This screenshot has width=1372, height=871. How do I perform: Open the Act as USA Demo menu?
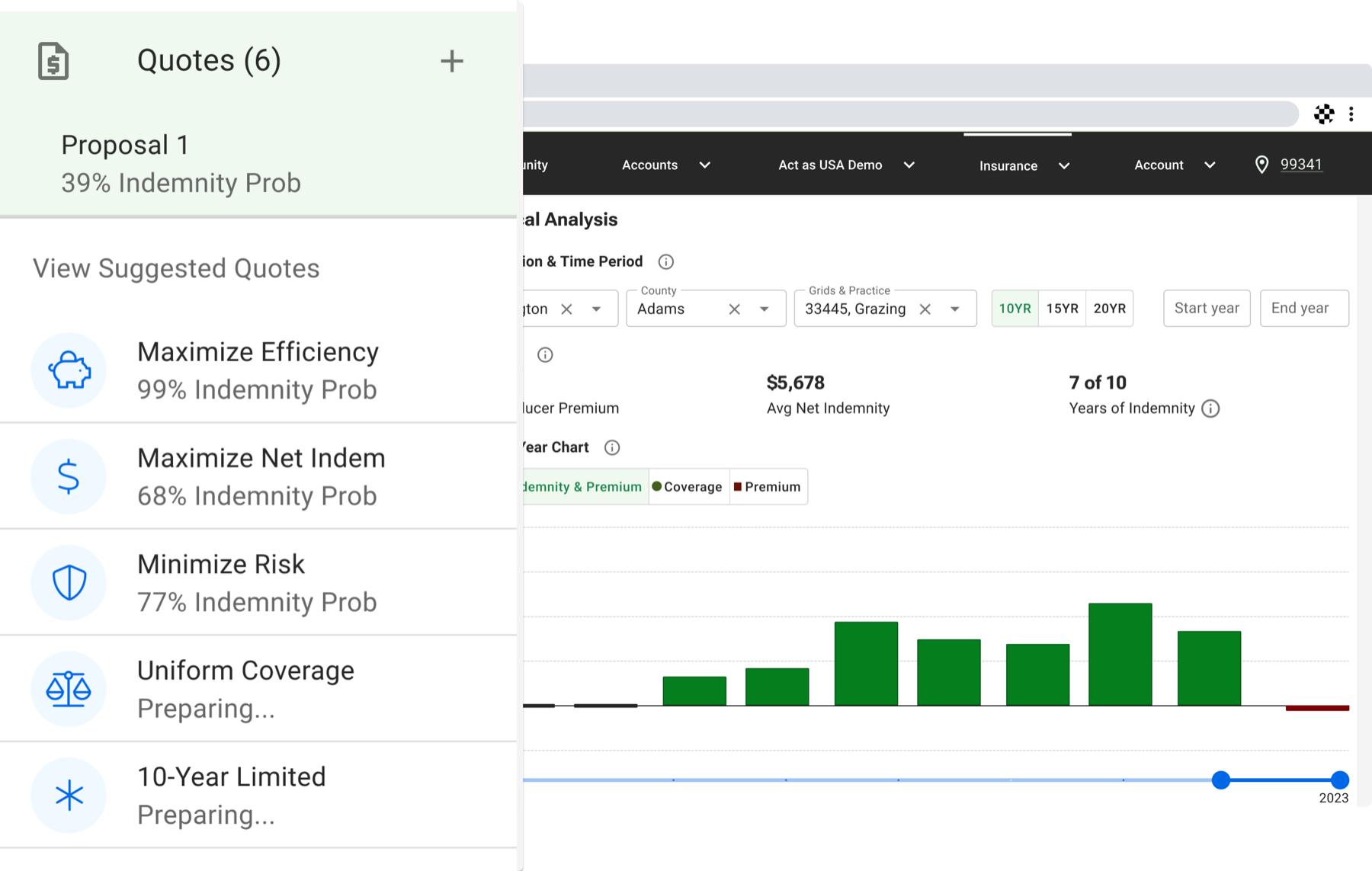[x=846, y=165]
